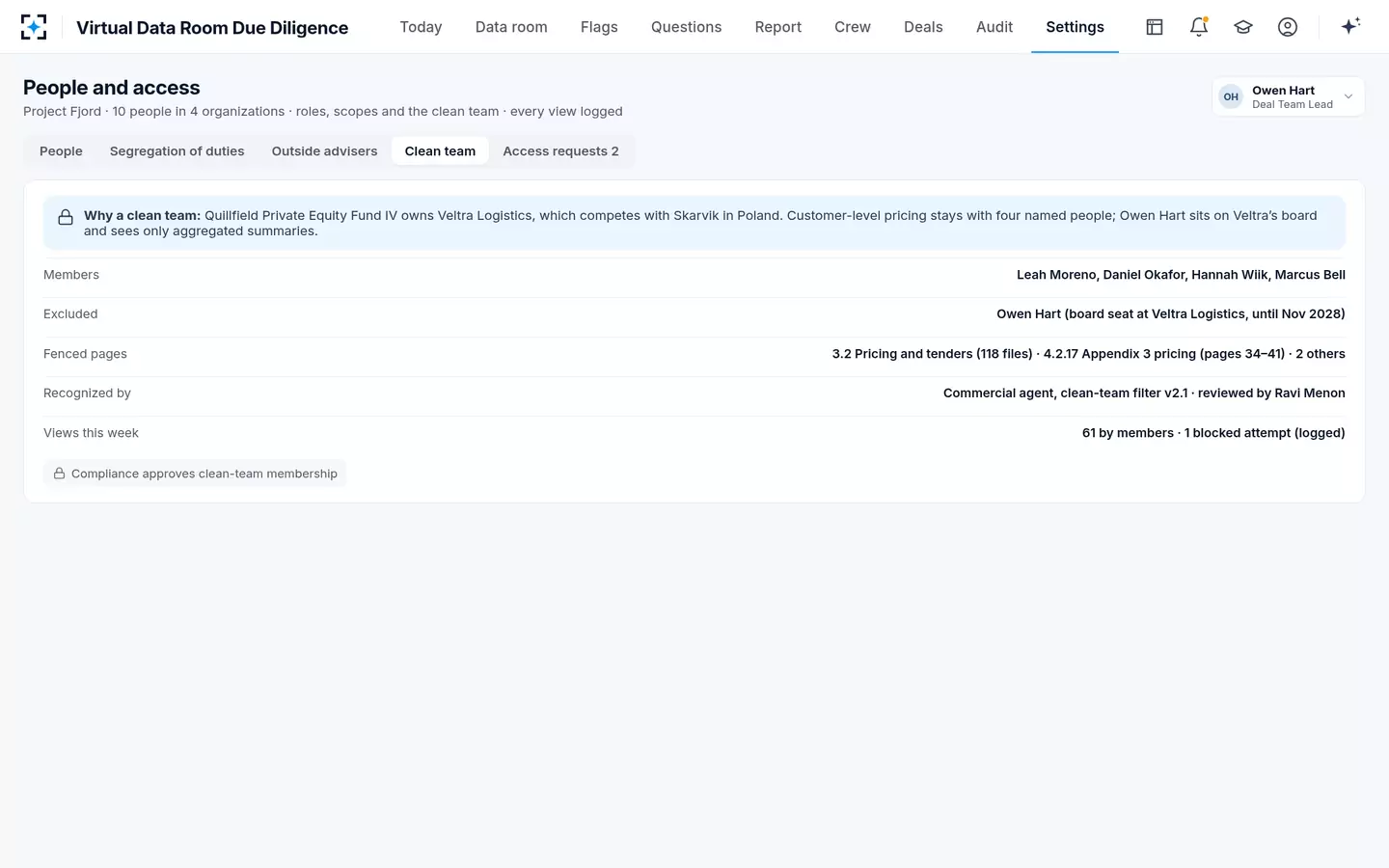Expand the Owen Hart role switcher chevron

pos(1348,96)
